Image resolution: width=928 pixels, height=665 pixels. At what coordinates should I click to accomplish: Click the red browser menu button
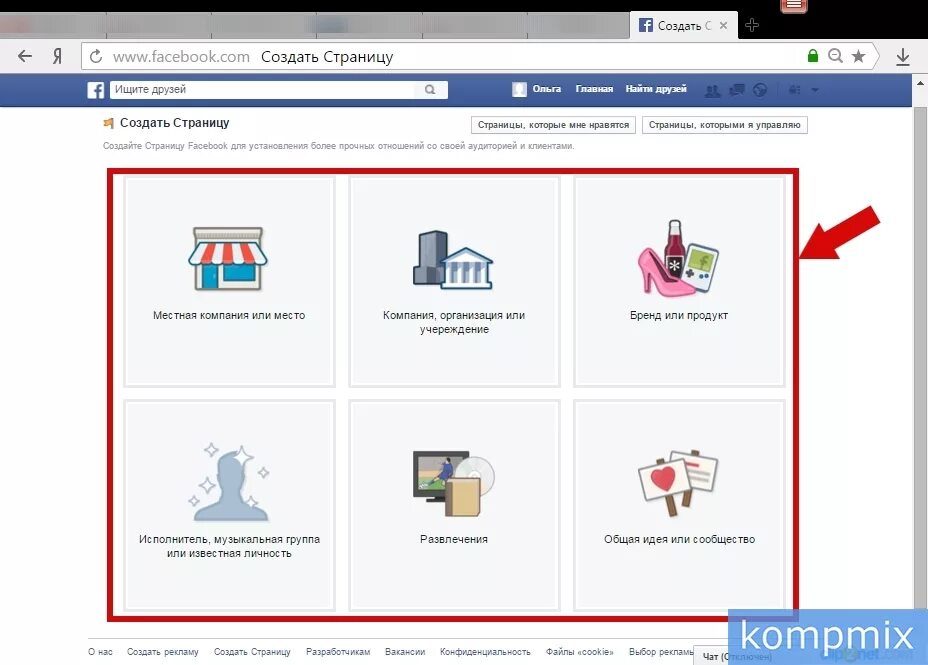click(x=794, y=5)
